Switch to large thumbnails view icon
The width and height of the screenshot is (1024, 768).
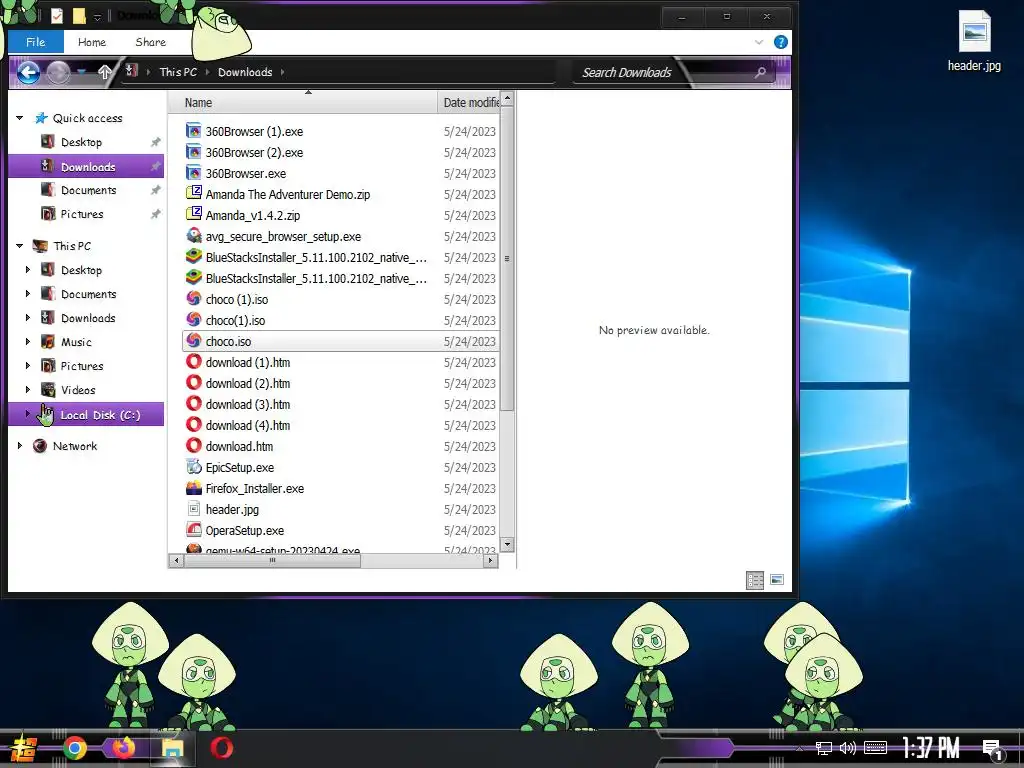click(776, 580)
